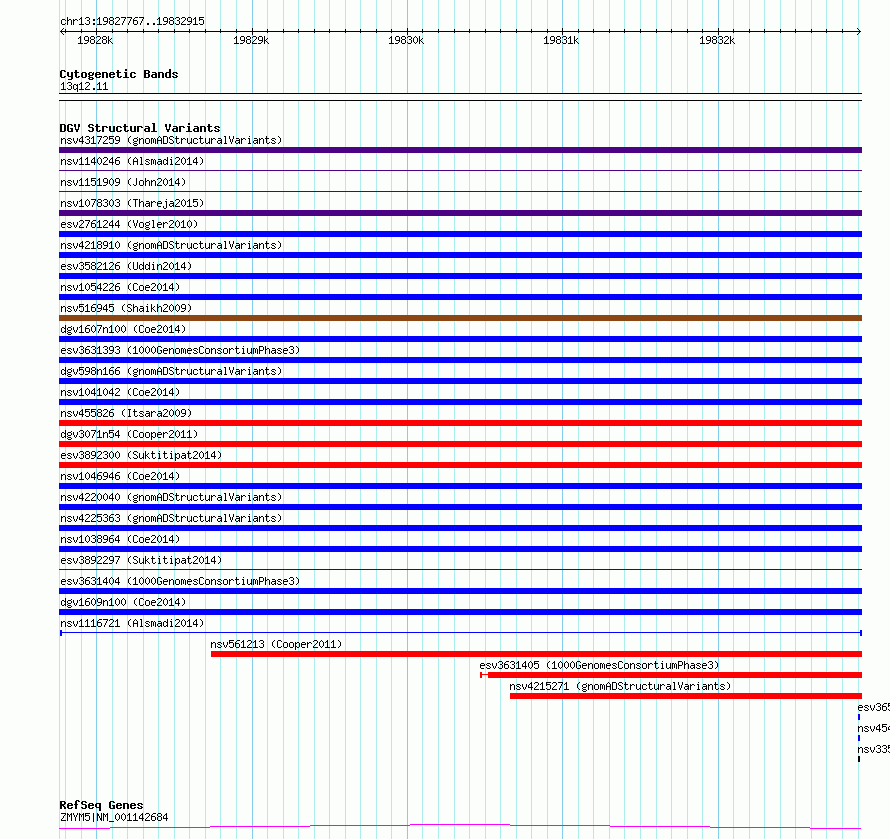Open esv3631405 1000Genomes variant label
The width and height of the screenshot is (890, 839).
[599, 665]
